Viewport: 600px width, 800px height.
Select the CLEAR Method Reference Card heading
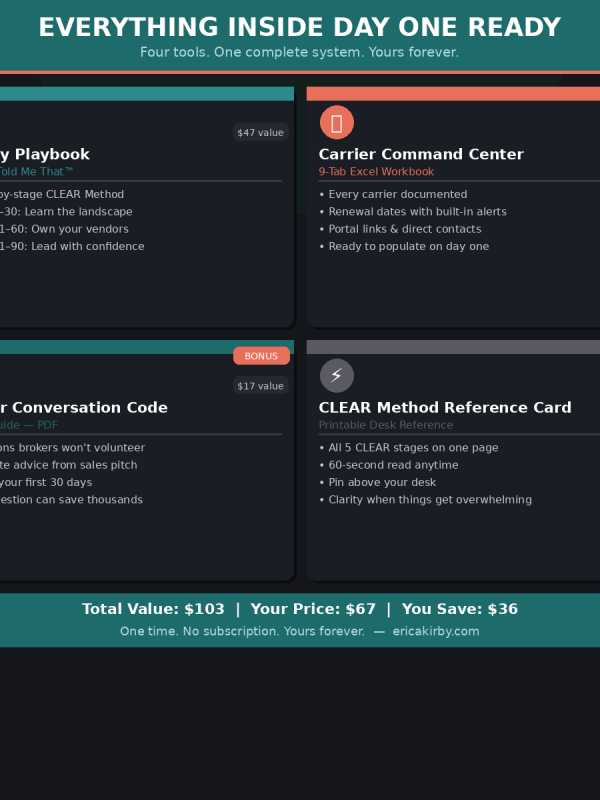[x=445, y=407]
